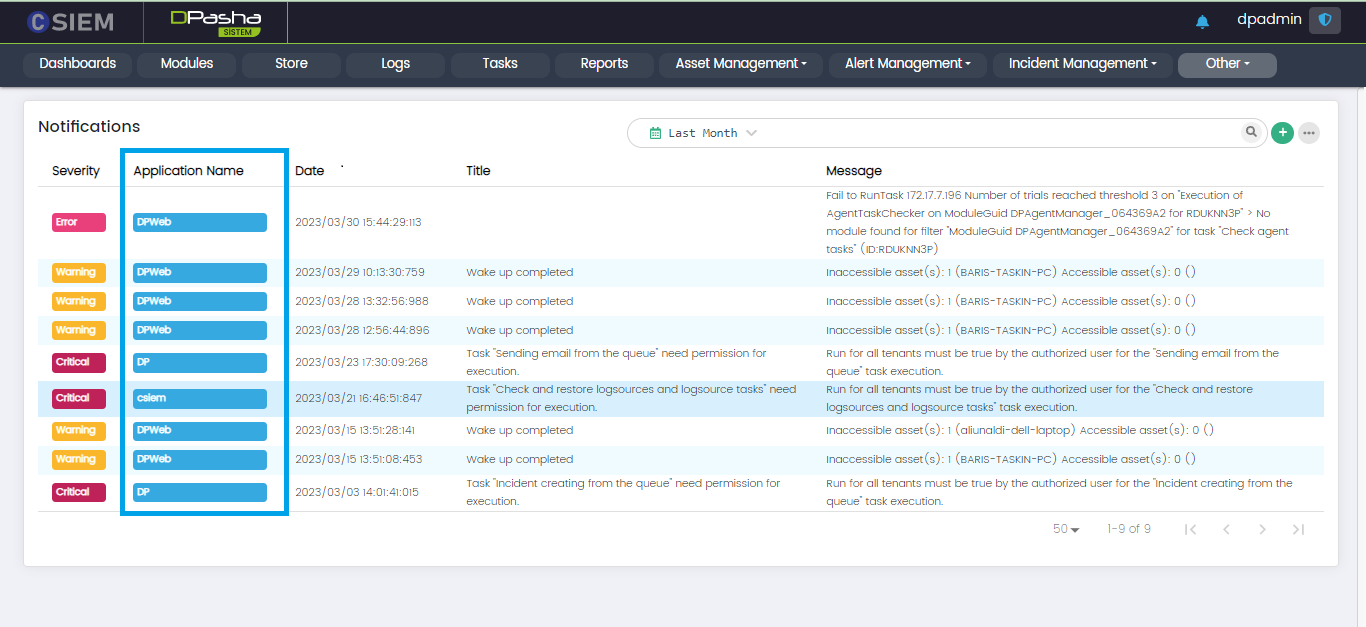Viewport: 1366px width, 627px height.
Task: Click the shield icon next to dpadmin
Action: 1325,20
